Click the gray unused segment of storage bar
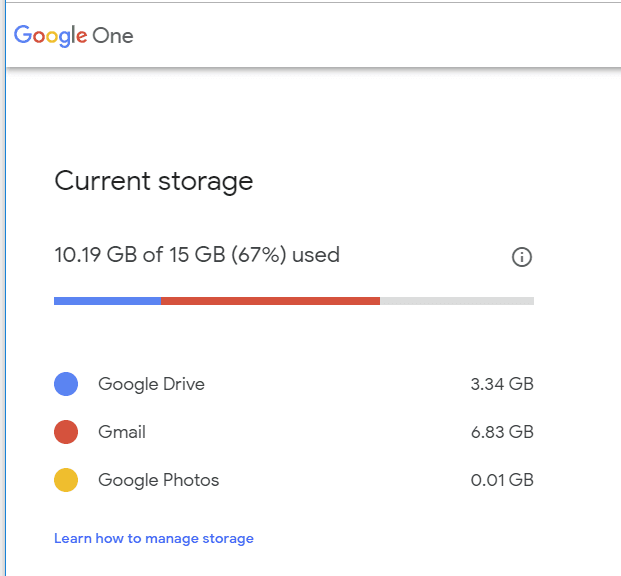621x576 pixels. [x=457, y=301]
